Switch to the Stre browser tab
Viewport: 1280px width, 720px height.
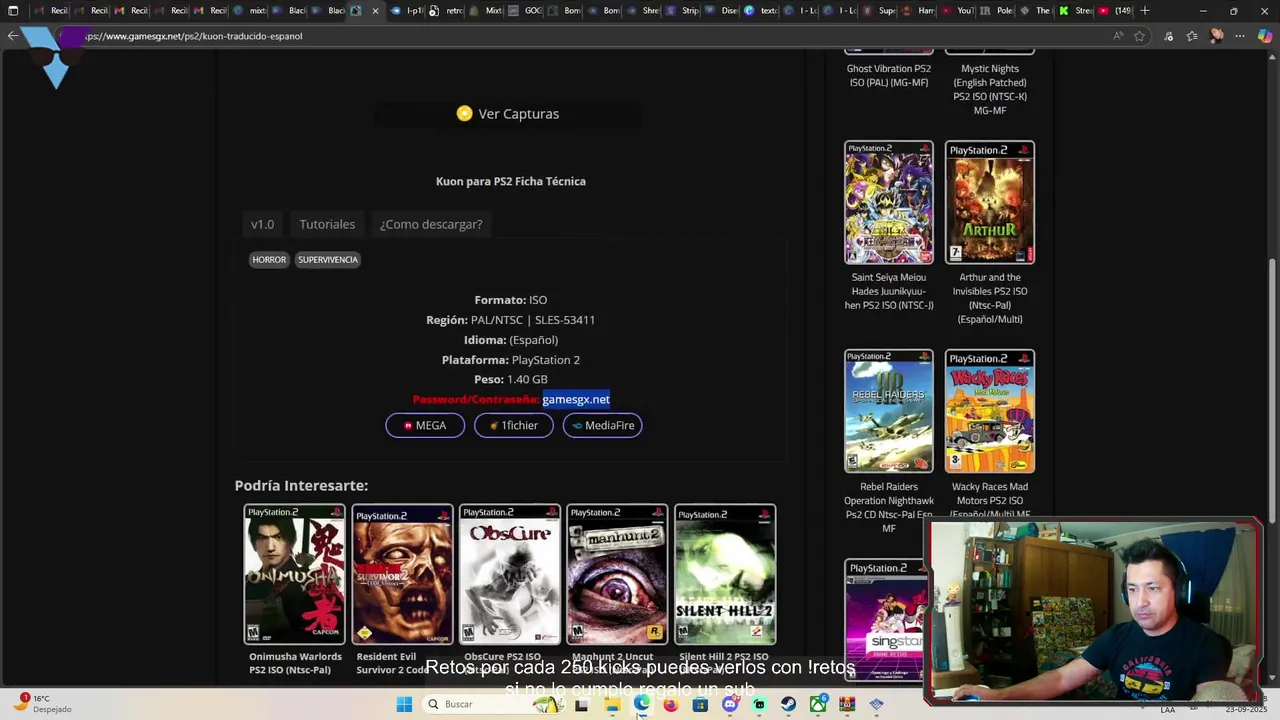[1075, 11]
